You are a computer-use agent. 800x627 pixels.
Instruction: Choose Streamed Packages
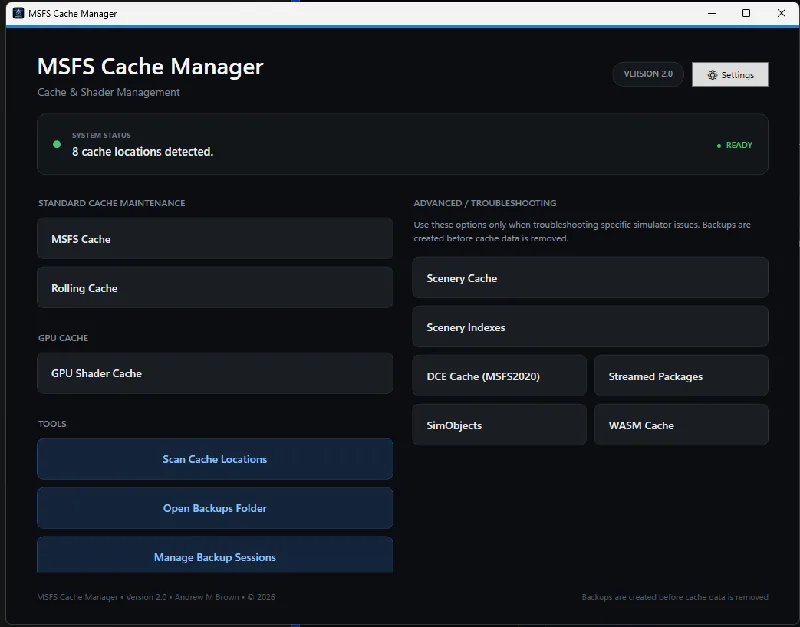(681, 375)
